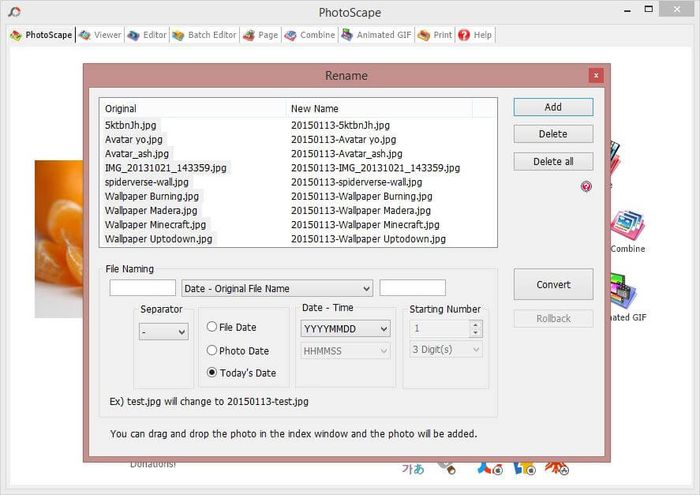The height and width of the screenshot is (495, 700).
Task: Click the PhotoScape logo in title bar
Action: tap(14, 12)
